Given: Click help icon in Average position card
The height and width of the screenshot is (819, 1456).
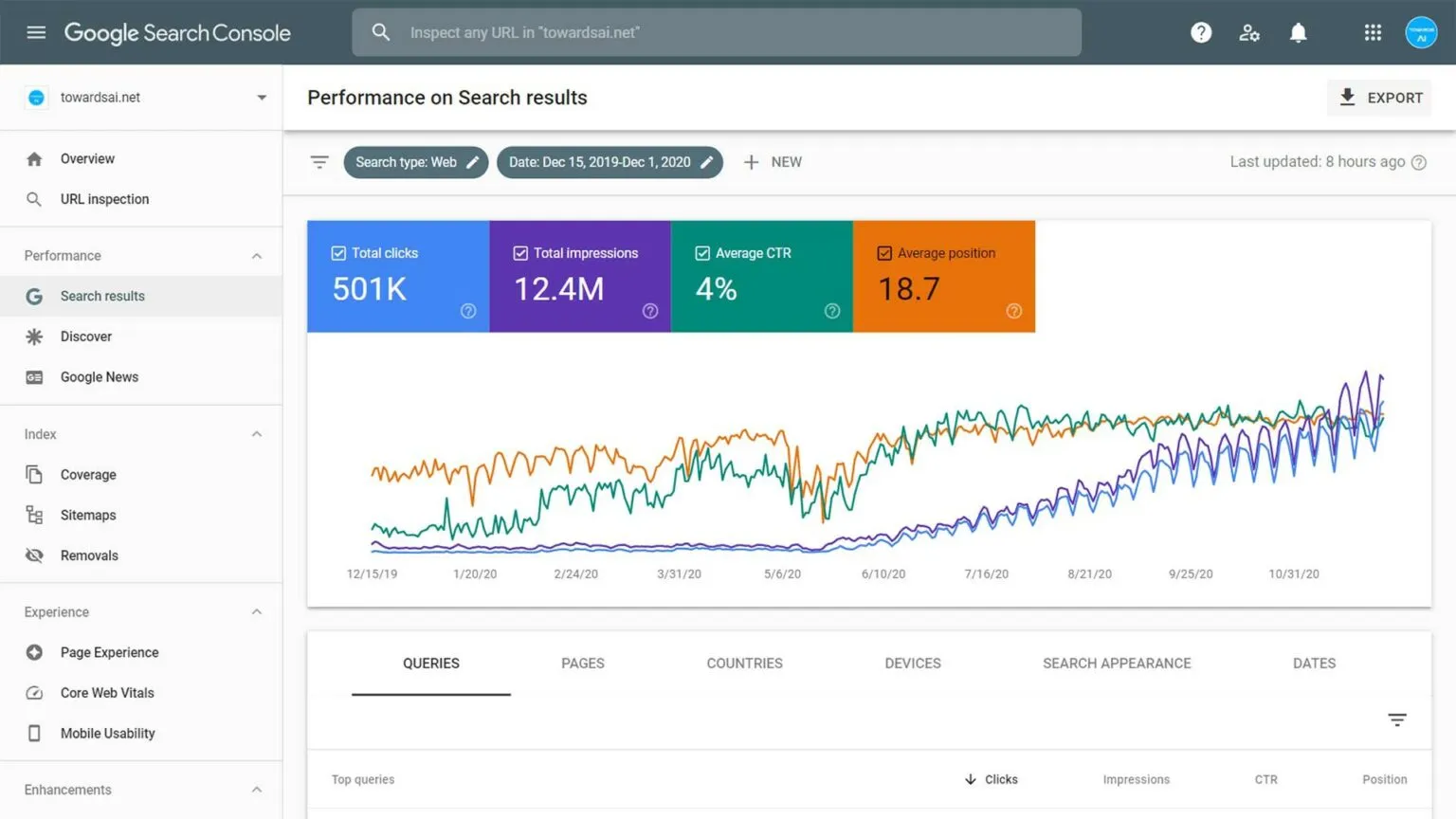Looking at the screenshot, I should click(x=1013, y=311).
